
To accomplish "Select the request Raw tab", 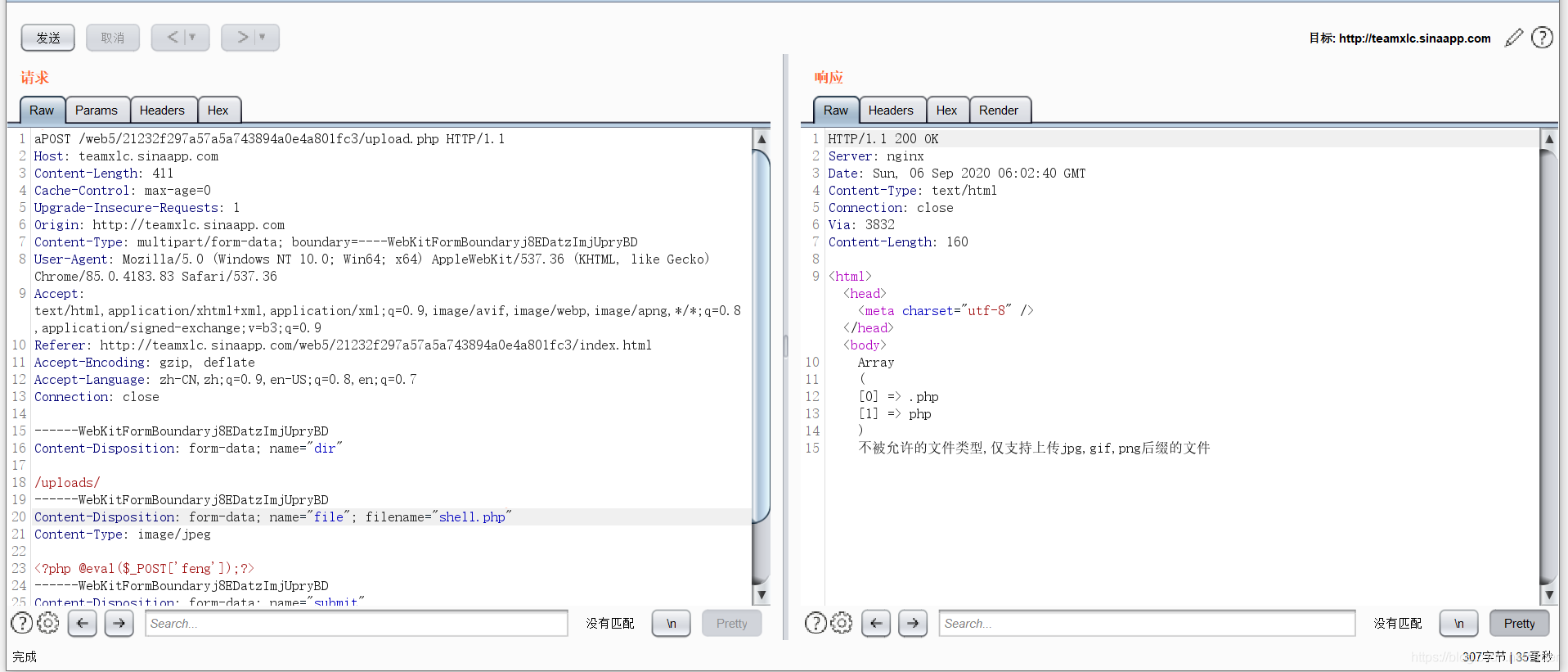I will (x=42, y=110).
